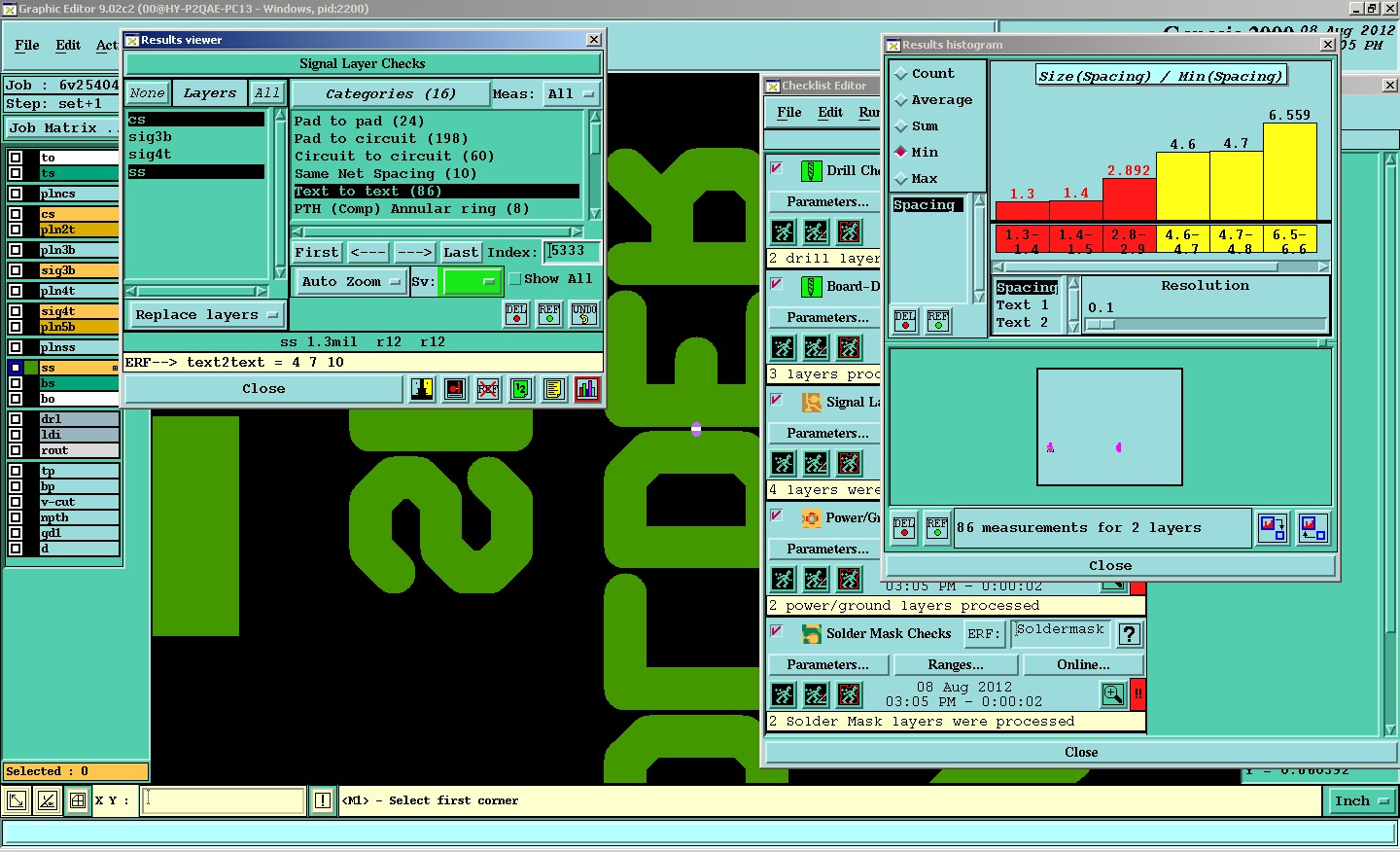
Task: Toggle visibility box of layer sig3b
Action: 16,270
